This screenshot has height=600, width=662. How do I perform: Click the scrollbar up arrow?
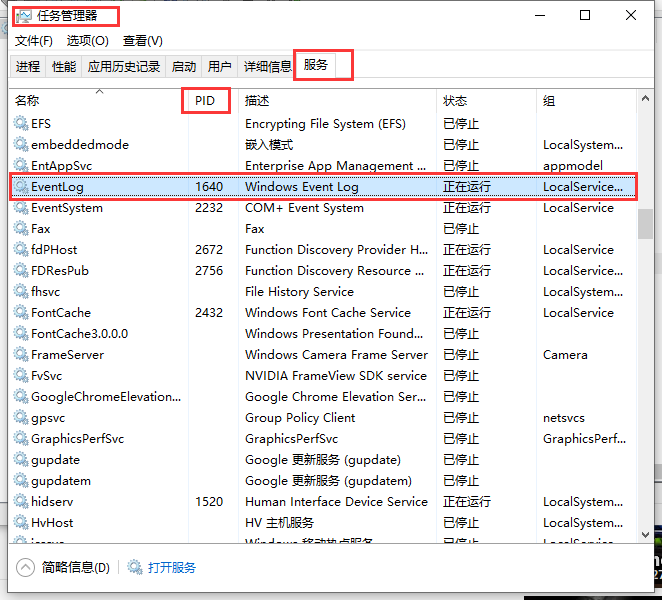point(645,98)
